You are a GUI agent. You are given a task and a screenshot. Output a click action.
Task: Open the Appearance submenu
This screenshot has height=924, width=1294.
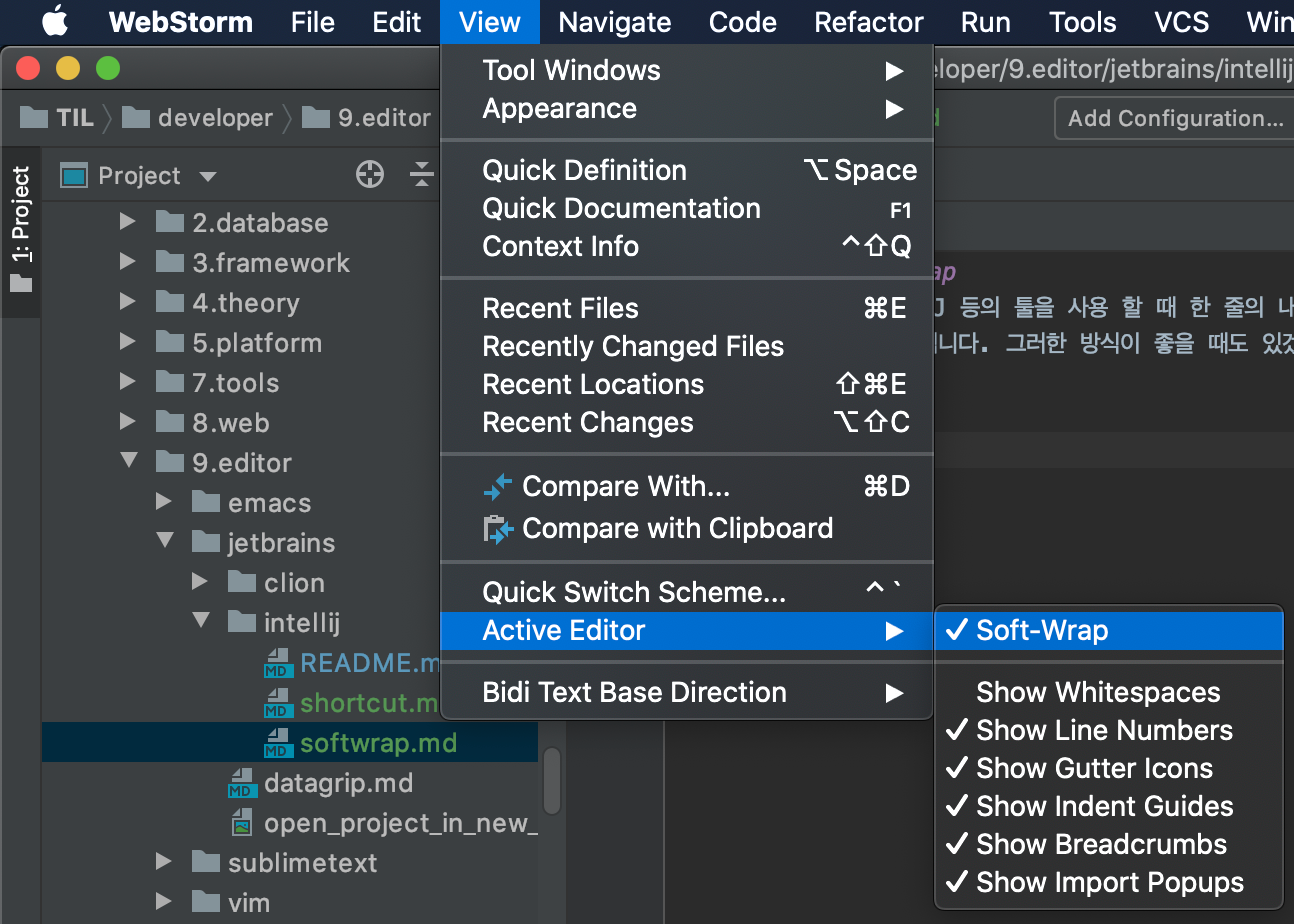pyautogui.click(x=687, y=108)
